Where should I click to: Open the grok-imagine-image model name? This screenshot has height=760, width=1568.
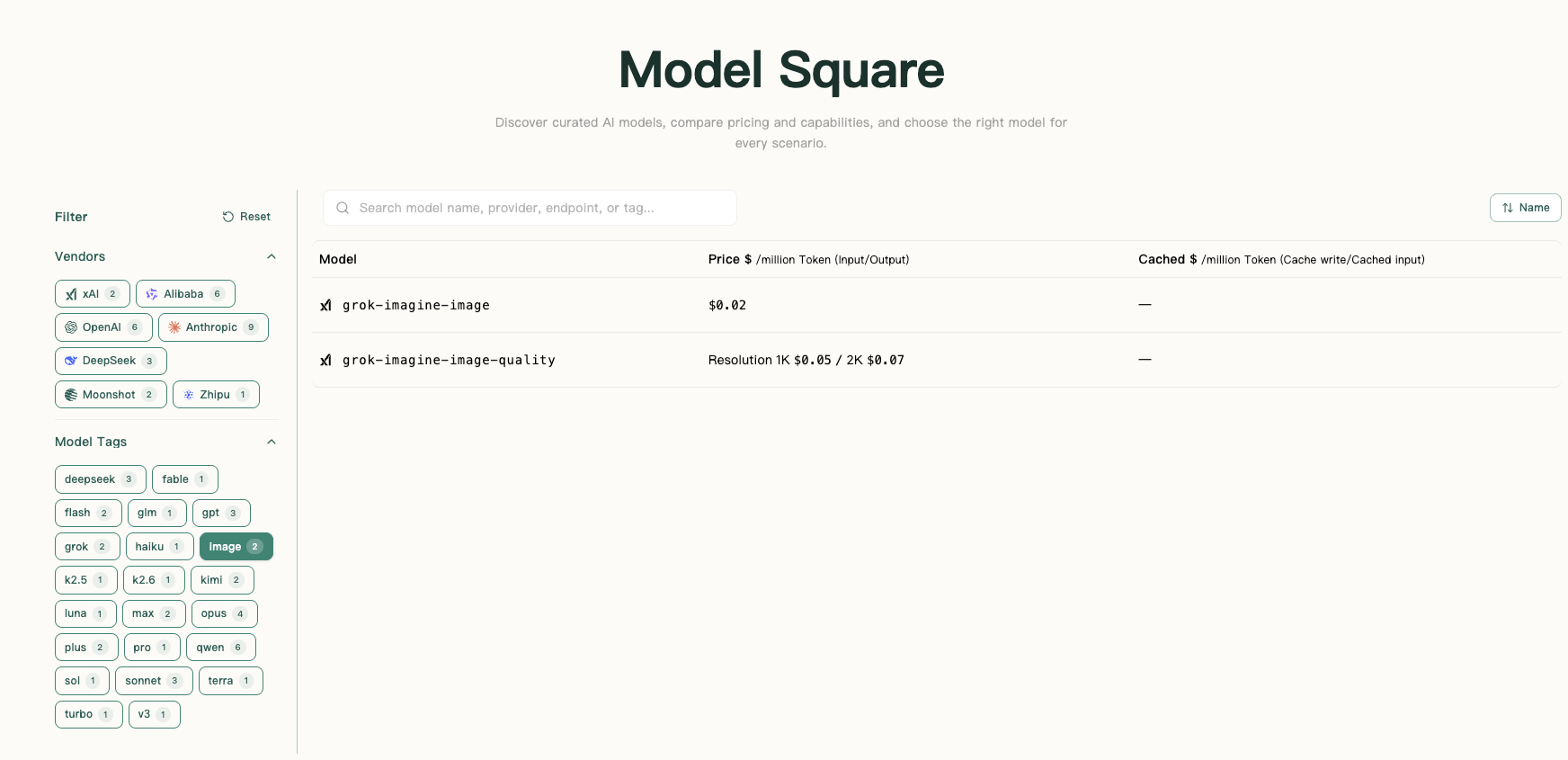coord(416,305)
